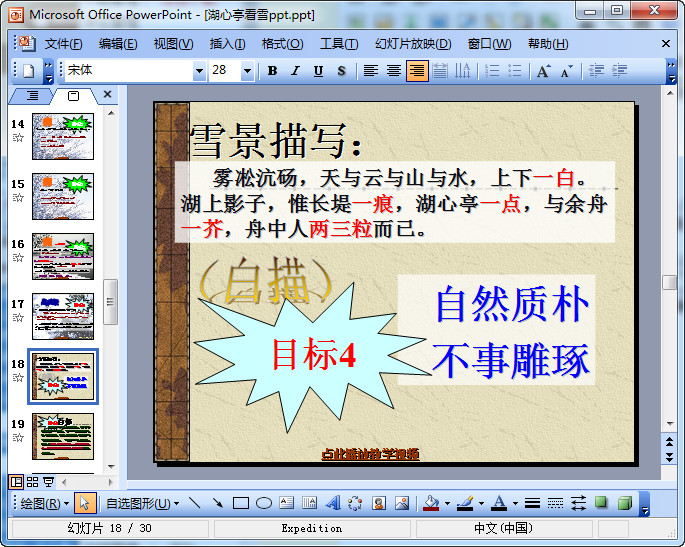
Task: Select slide 16 thumbnail
Action: pos(63,256)
